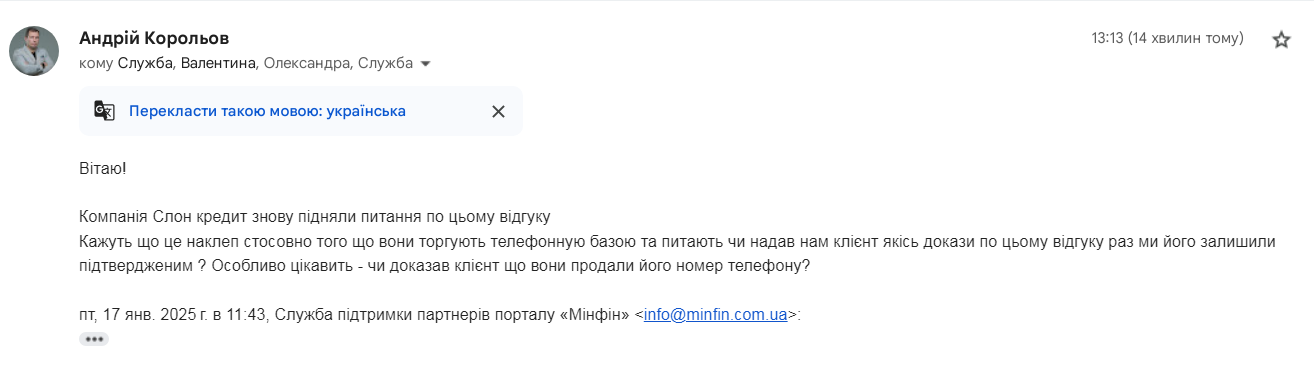This screenshot has width=1314, height=389.
Task: Click "(14 хвилин тому)" relative time text
Action: (1186, 39)
